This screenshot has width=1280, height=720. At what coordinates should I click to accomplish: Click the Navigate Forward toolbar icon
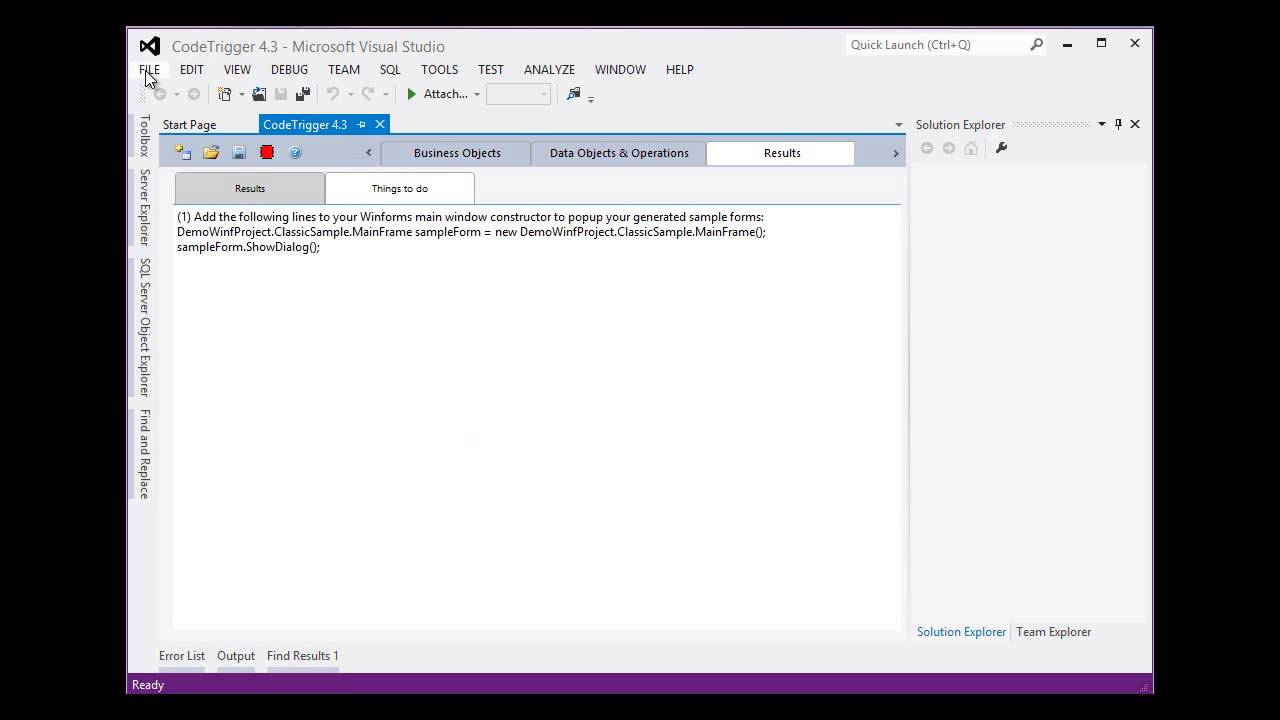click(194, 94)
